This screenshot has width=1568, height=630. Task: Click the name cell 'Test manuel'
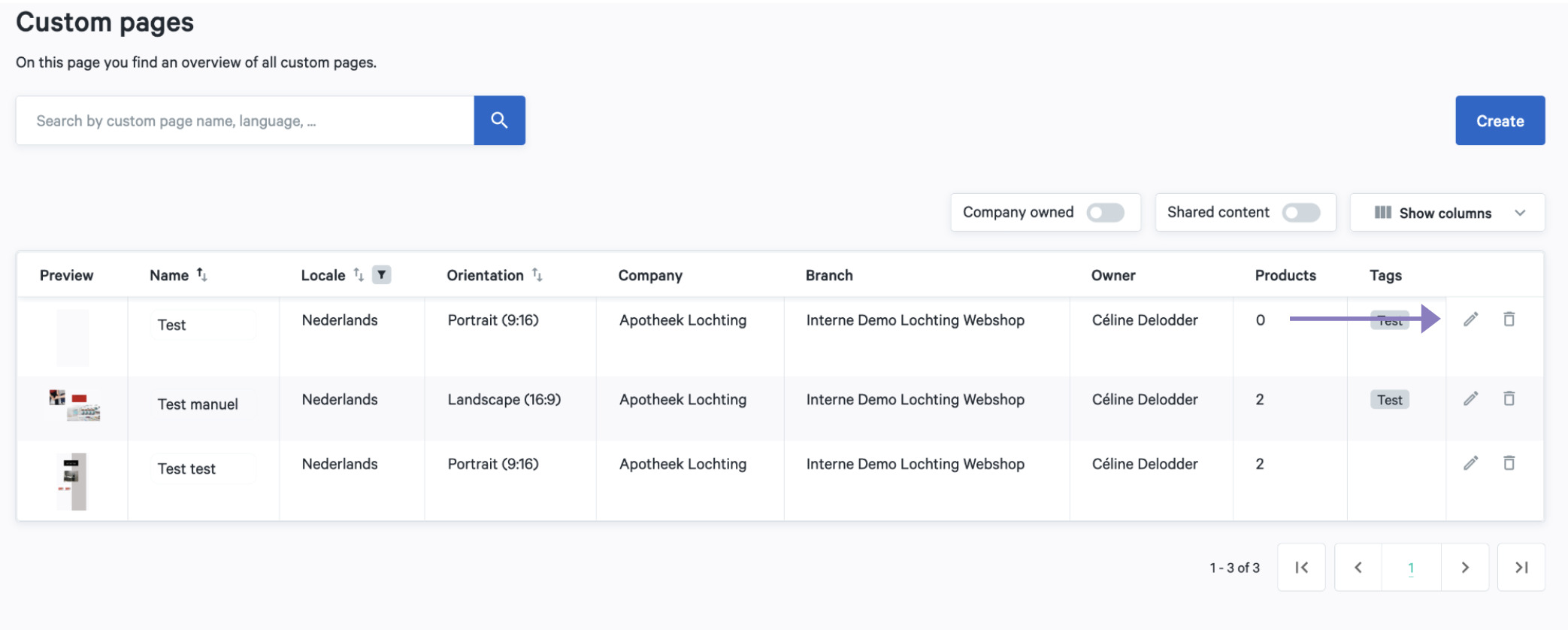[x=198, y=404]
